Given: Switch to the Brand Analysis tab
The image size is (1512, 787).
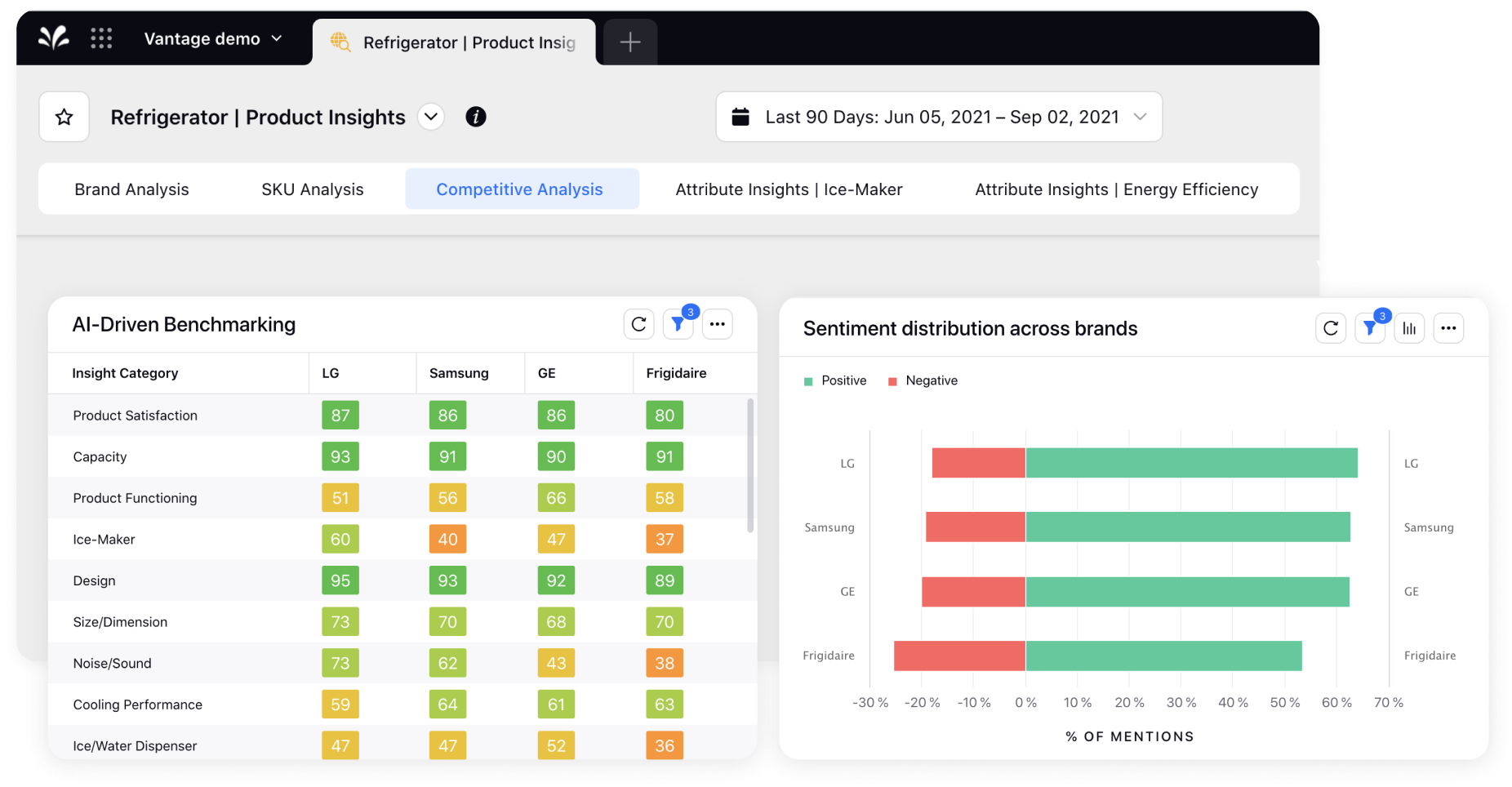Looking at the screenshot, I should pos(131,189).
